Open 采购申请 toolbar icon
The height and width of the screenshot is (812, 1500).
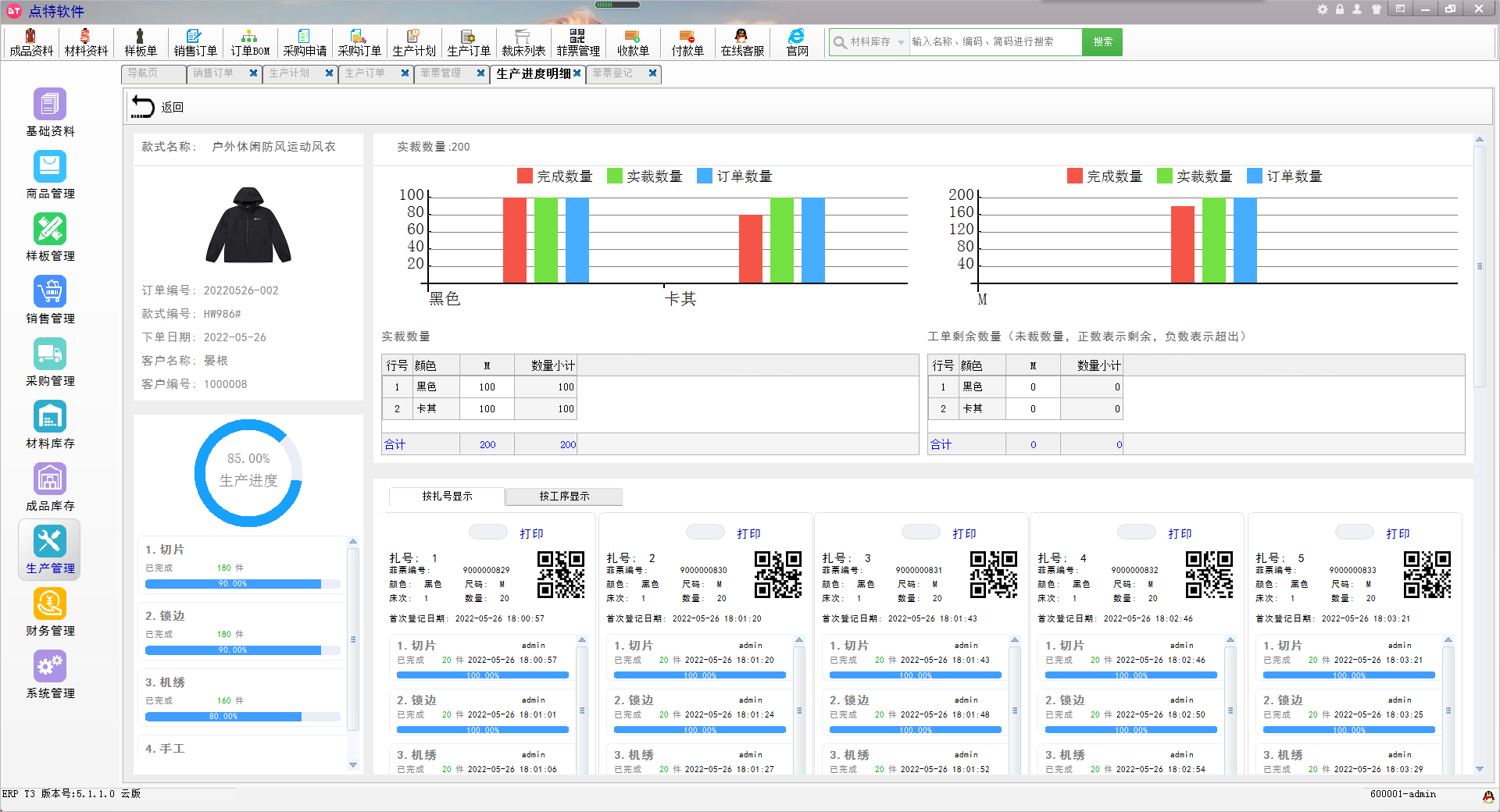305,42
